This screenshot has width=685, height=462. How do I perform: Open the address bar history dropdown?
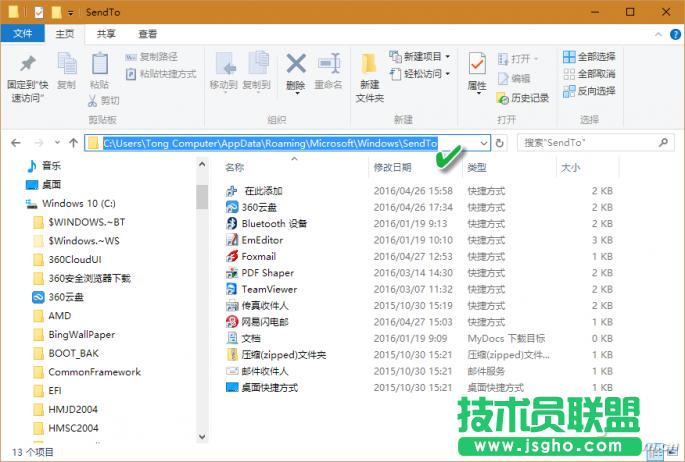coord(483,143)
